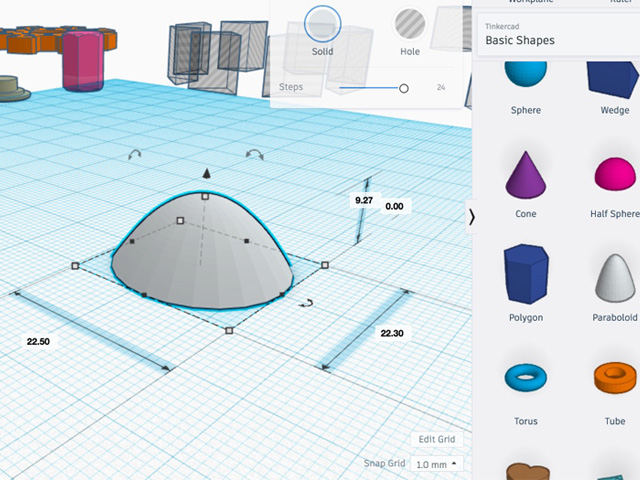Select the blue Polygon shape
Image resolution: width=640 pixels, height=480 pixels.
pyautogui.click(x=525, y=274)
